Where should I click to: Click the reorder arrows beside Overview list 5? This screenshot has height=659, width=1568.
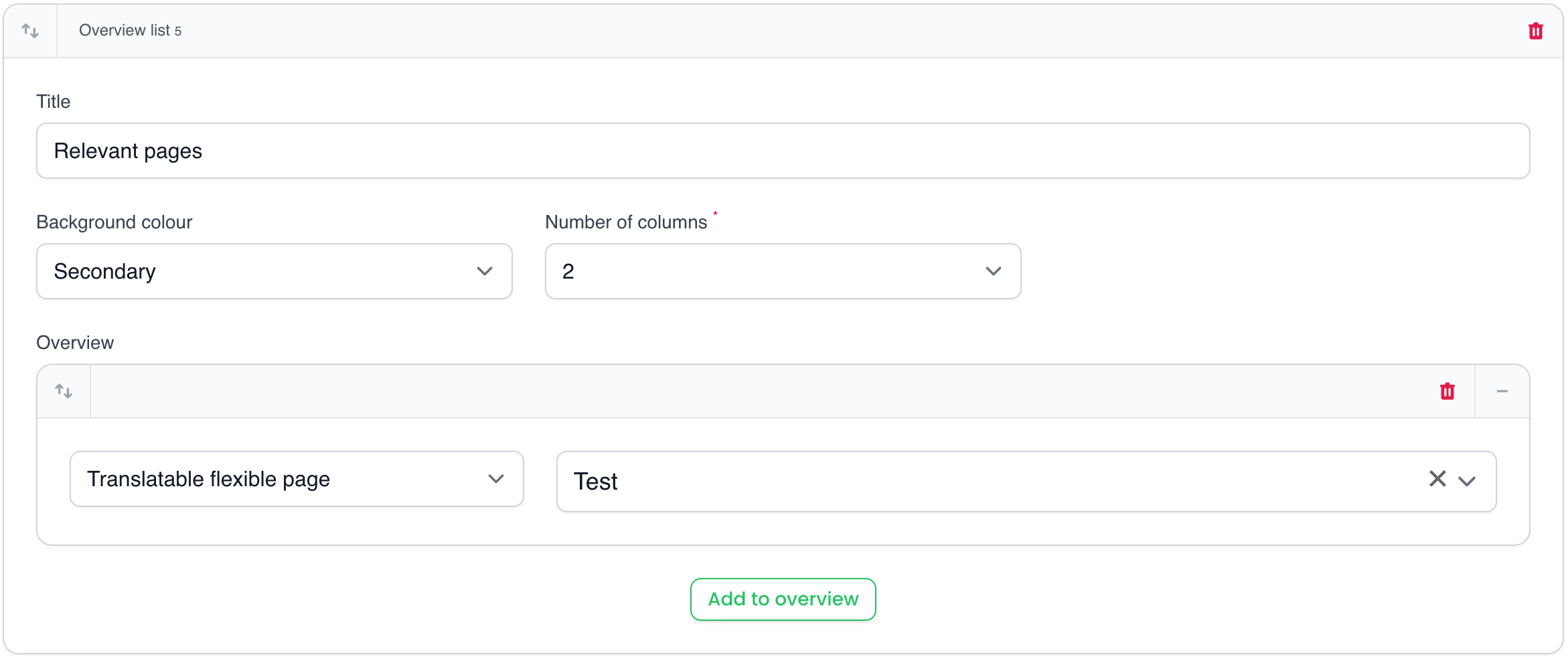tap(30, 31)
